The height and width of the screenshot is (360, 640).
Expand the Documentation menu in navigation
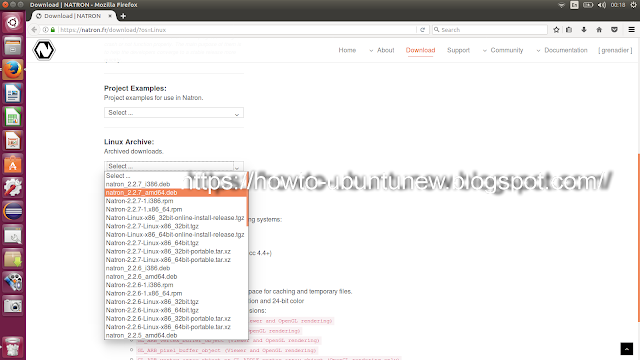(562, 50)
